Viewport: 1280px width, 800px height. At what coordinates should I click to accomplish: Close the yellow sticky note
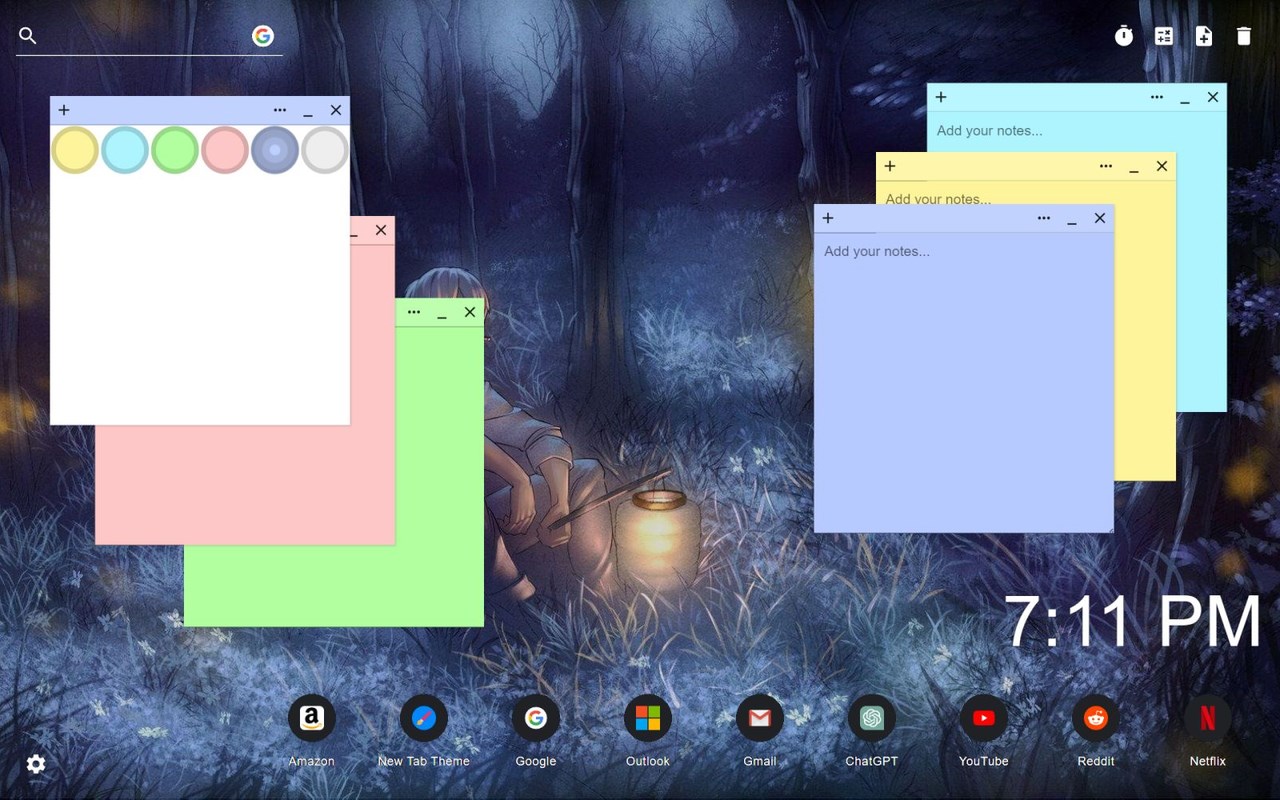pyautogui.click(x=1162, y=166)
